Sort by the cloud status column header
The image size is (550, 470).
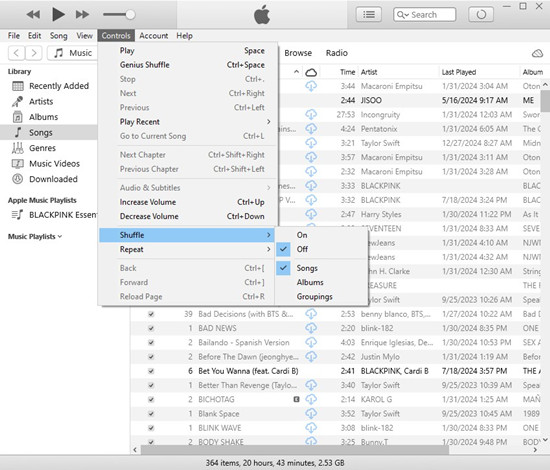311,73
